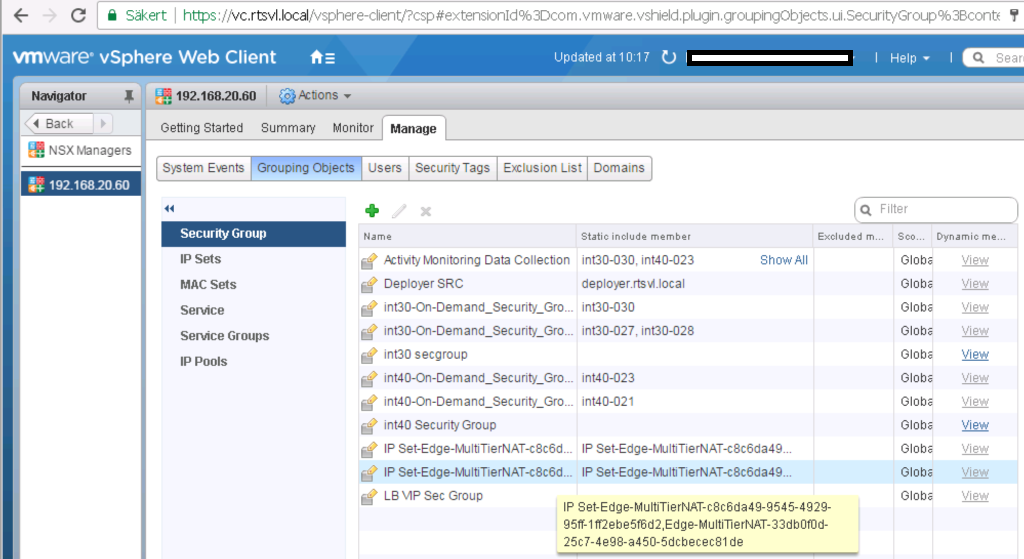The width and height of the screenshot is (1024, 559).
Task: Select IP Sets in grouping list
Action: pos(253,259)
